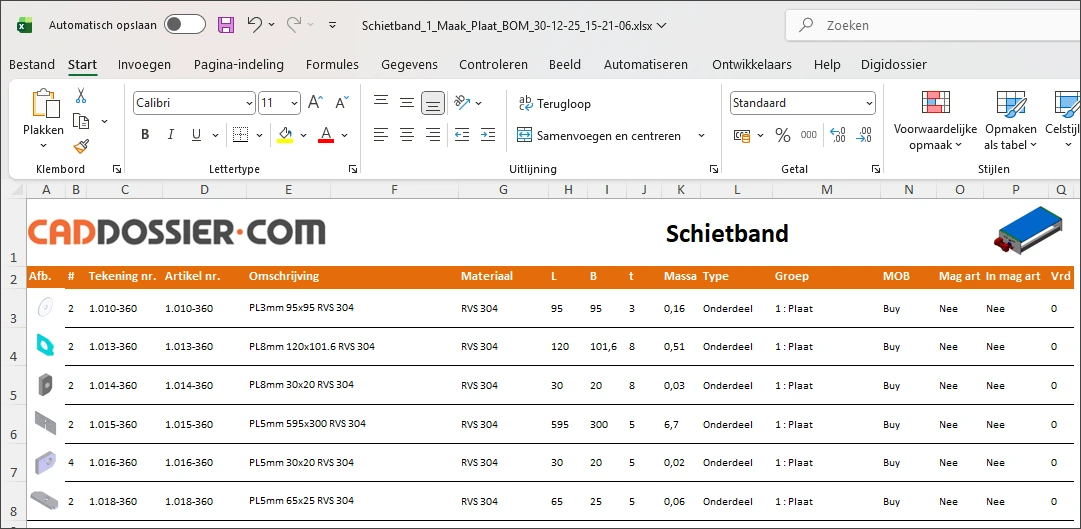Click the Undo arrow icon
Image resolution: width=1081 pixels, height=529 pixels.
255,25
